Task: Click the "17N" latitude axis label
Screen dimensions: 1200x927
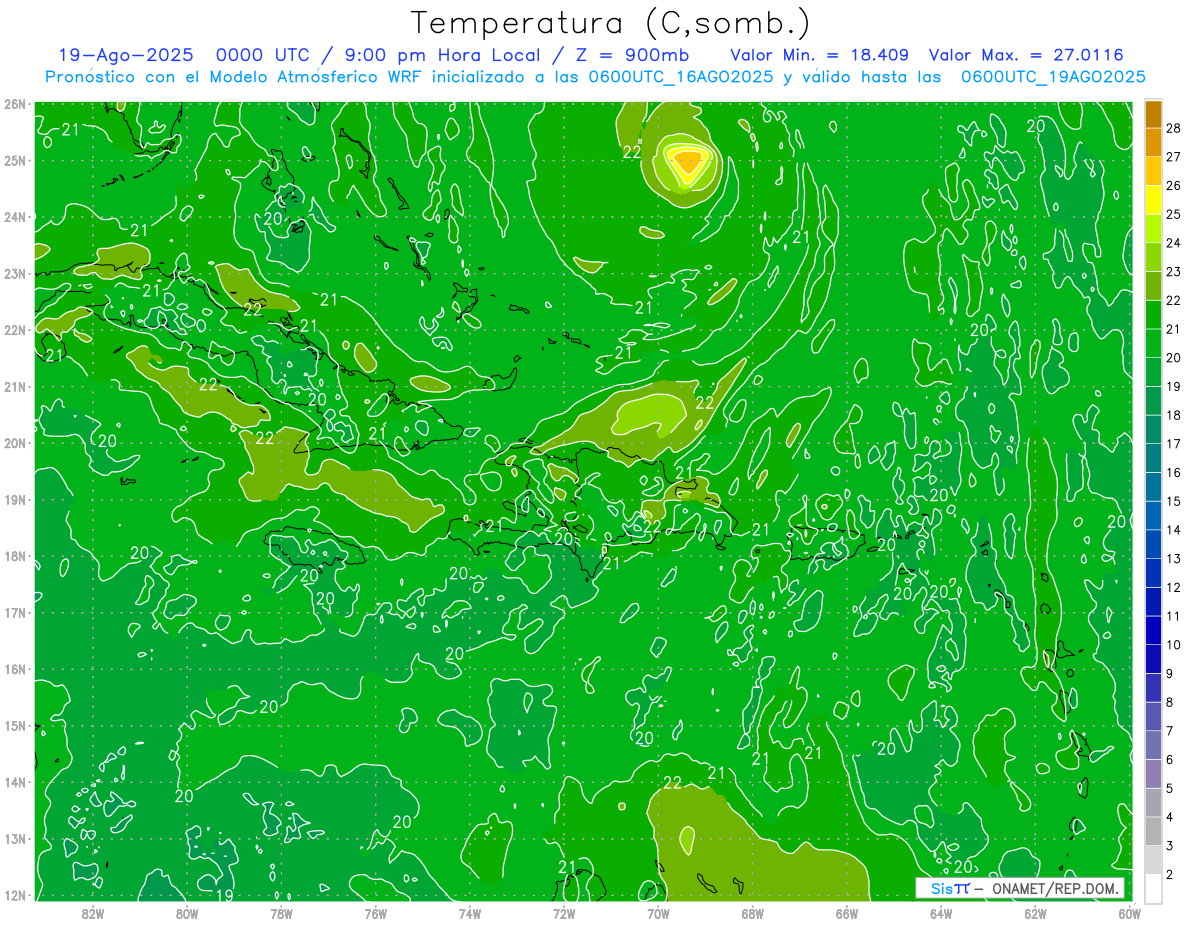Action: [14, 612]
